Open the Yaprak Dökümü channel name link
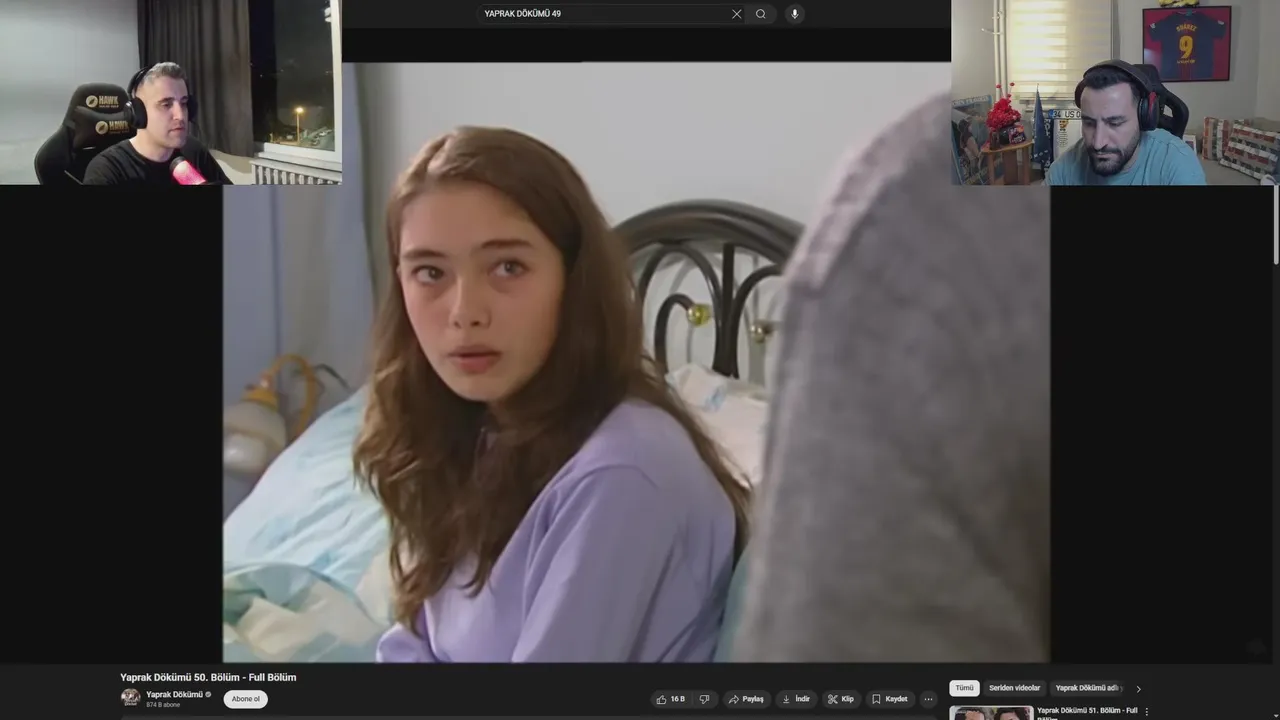This screenshot has height=720, width=1280. click(174, 694)
